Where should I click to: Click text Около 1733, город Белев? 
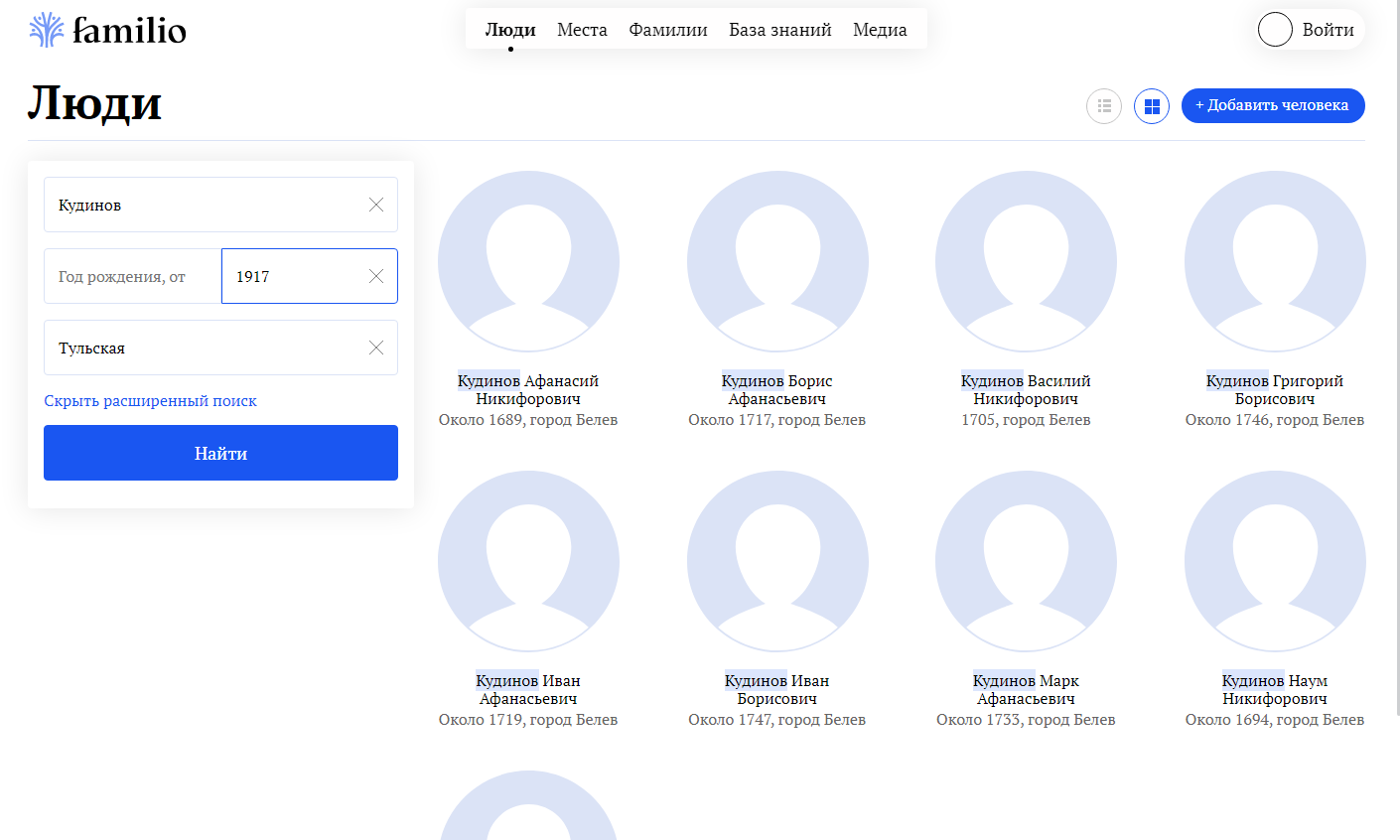point(1026,720)
